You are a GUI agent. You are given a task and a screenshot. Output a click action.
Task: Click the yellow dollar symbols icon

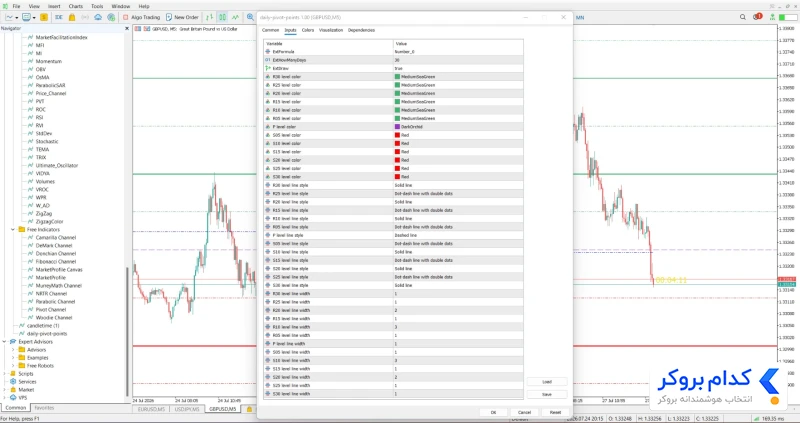pyautogui.click(x=44, y=17)
